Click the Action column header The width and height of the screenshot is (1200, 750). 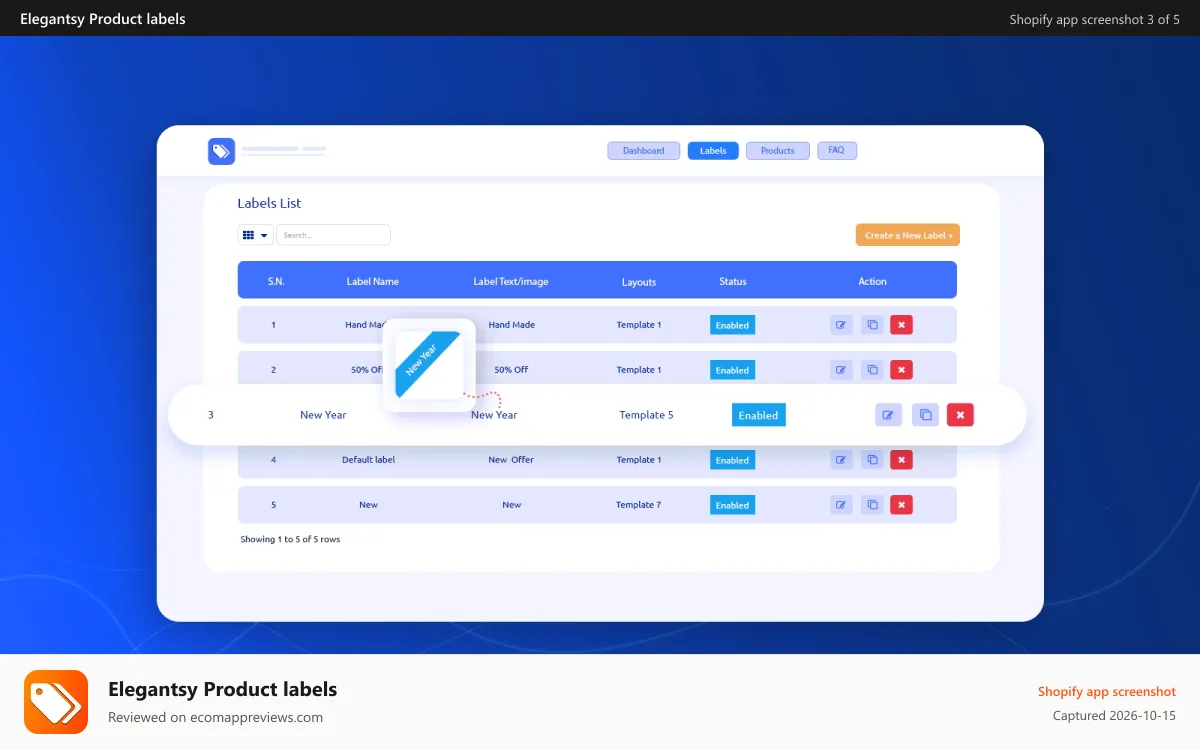[x=872, y=281]
